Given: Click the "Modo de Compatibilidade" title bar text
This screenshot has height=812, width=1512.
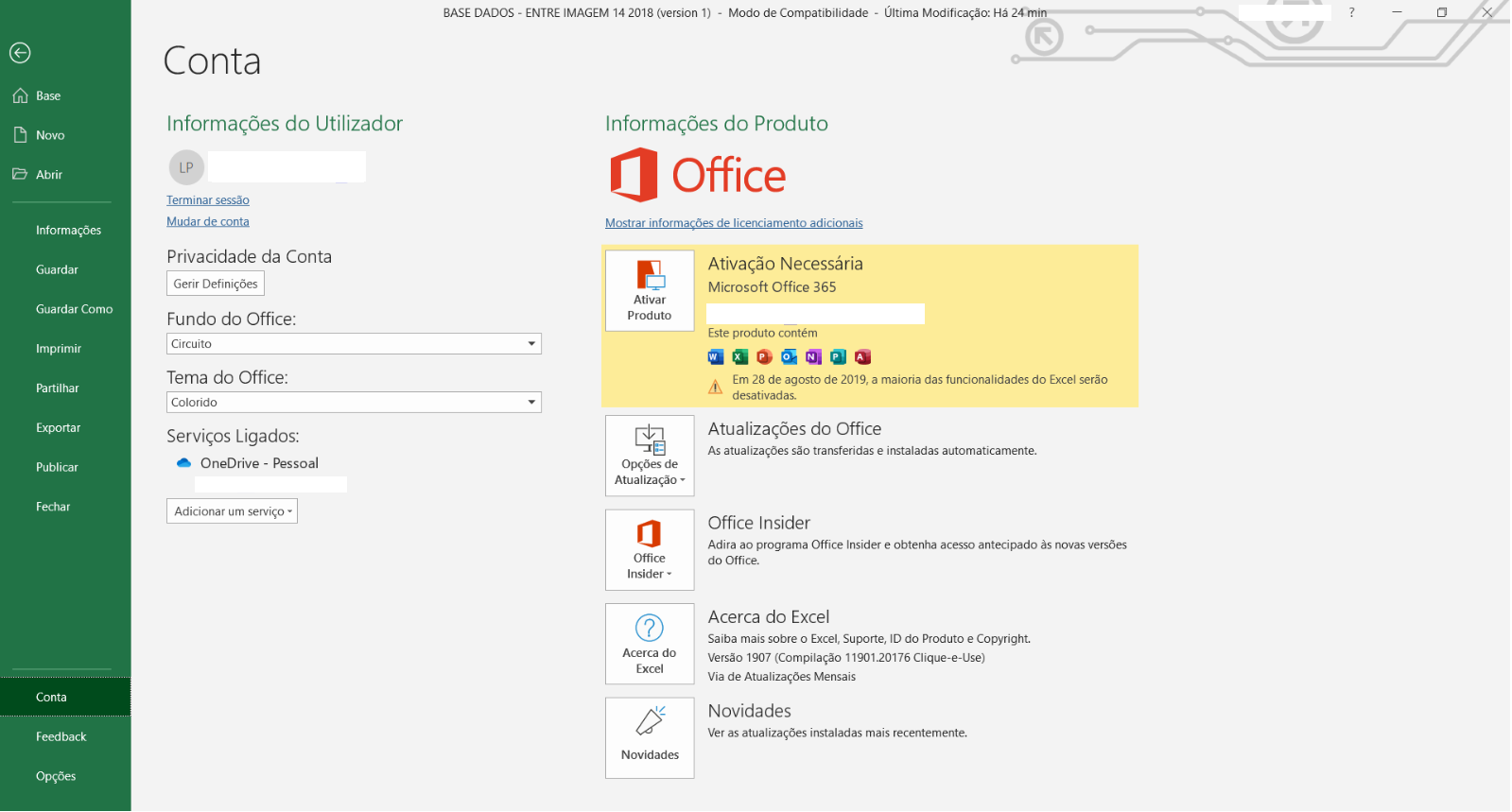Looking at the screenshot, I should [x=798, y=13].
